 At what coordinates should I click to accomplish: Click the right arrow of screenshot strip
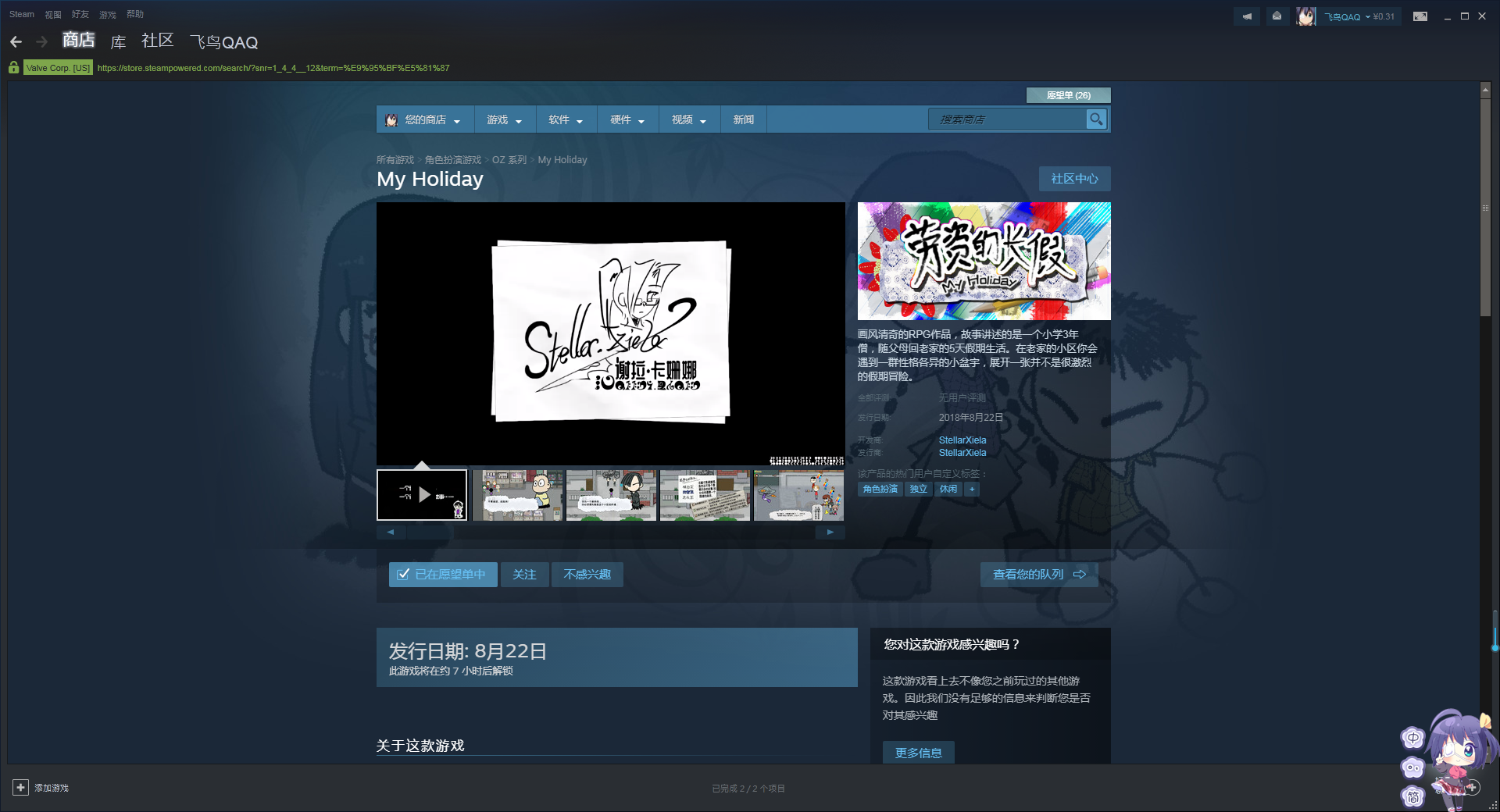[830, 532]
